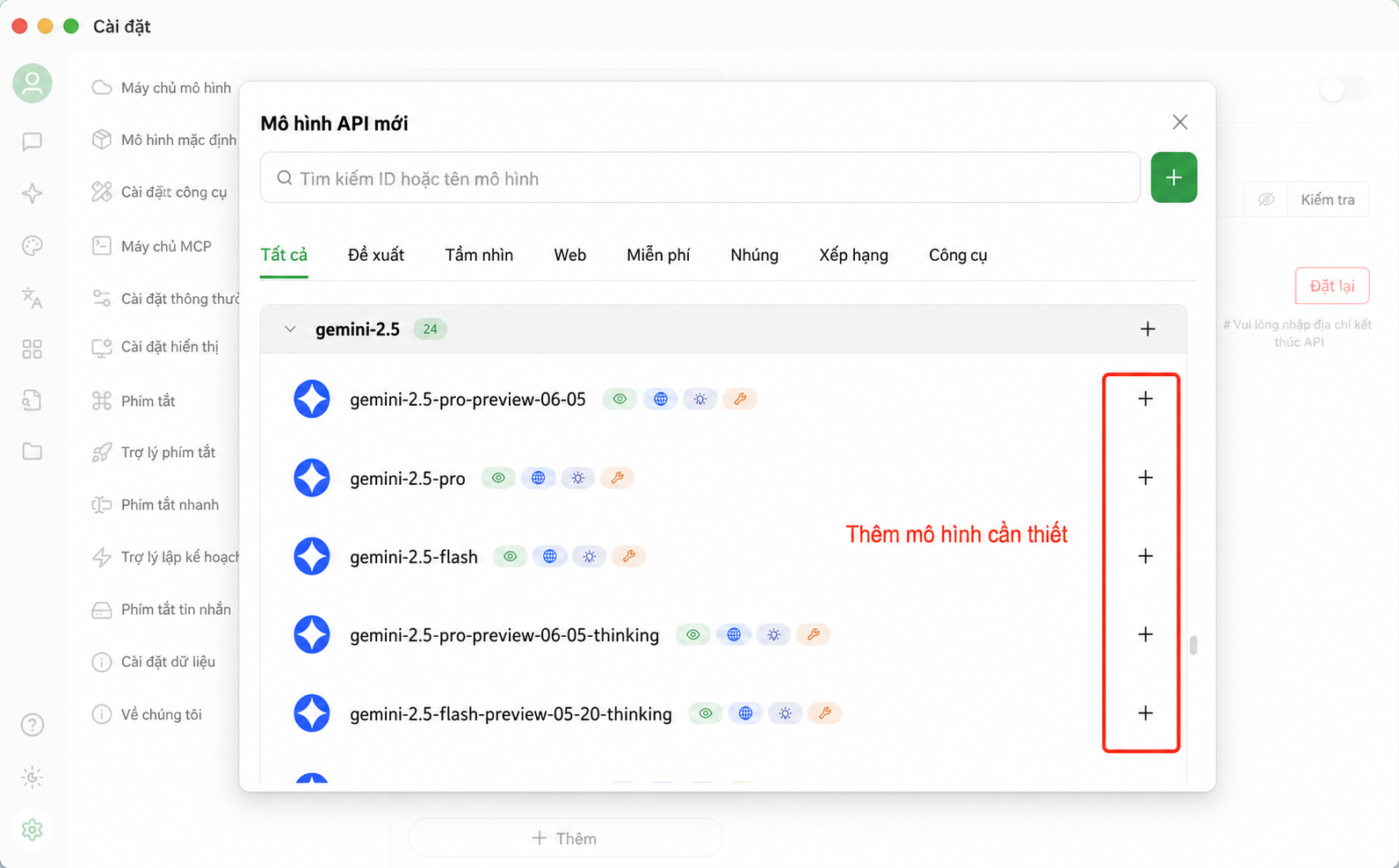Open Mô hình mặc định settings
Screen dimensions: 1399x868
pyautogui.click(x=164, y=140)
